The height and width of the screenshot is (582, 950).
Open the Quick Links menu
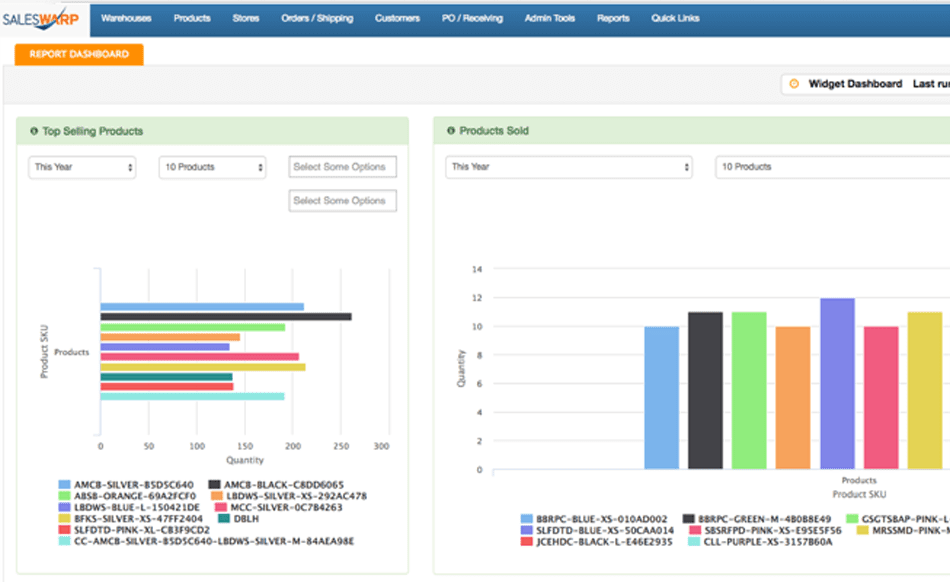pos(675,18)
